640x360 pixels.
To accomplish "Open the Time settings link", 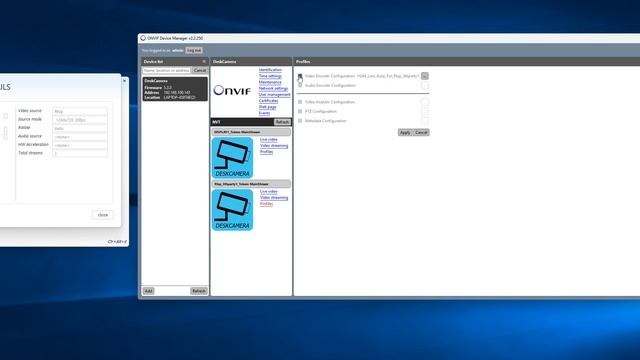I will click(270, 76).
